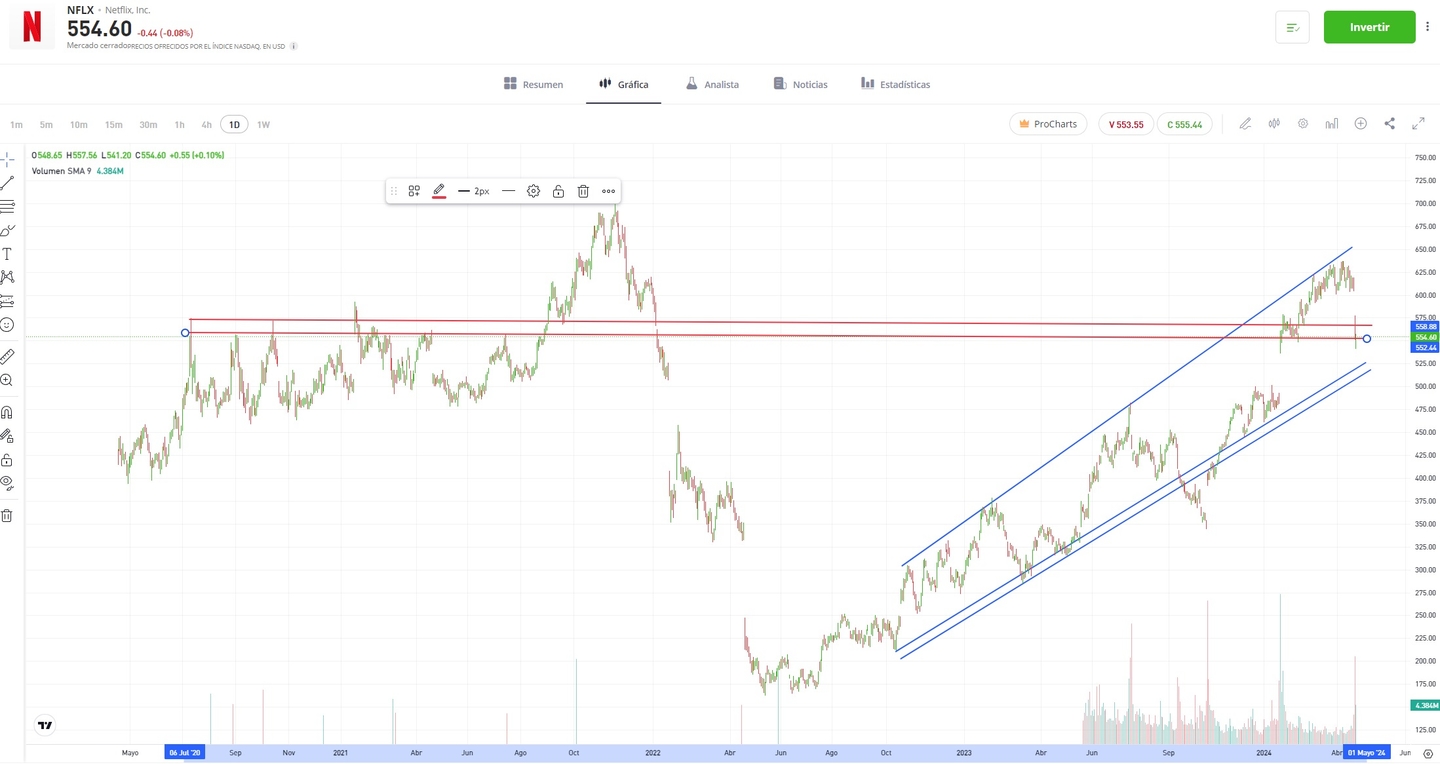Viewport: 1440px width, 764px height.
Task: Change line color with red pencil swatch
Action: (438, 191)
